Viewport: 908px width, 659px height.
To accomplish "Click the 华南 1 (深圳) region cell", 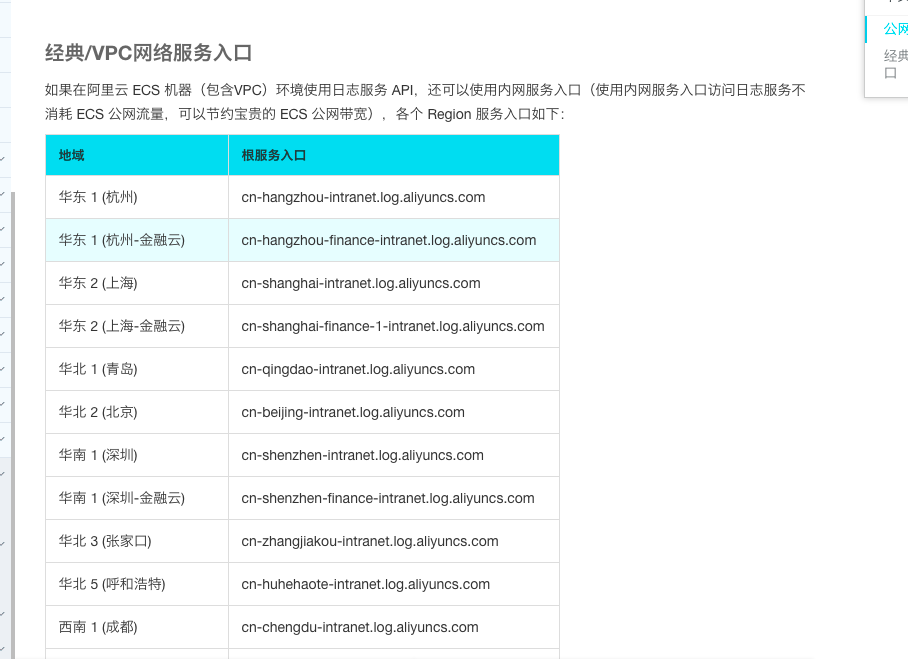I will coord(137,455).
